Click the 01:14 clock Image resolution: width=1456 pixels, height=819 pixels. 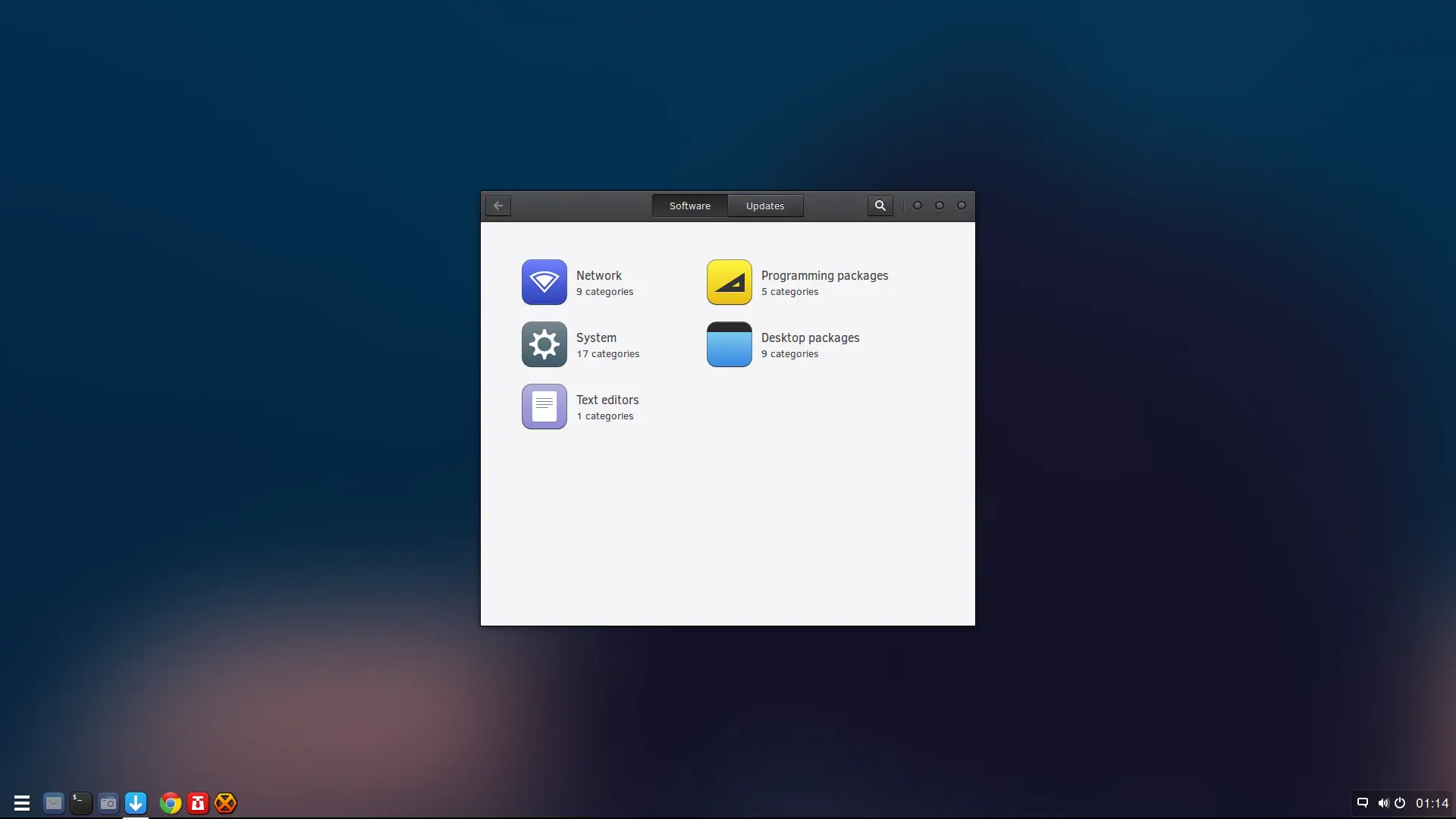pyautogui.click(x=1432, y=803)
